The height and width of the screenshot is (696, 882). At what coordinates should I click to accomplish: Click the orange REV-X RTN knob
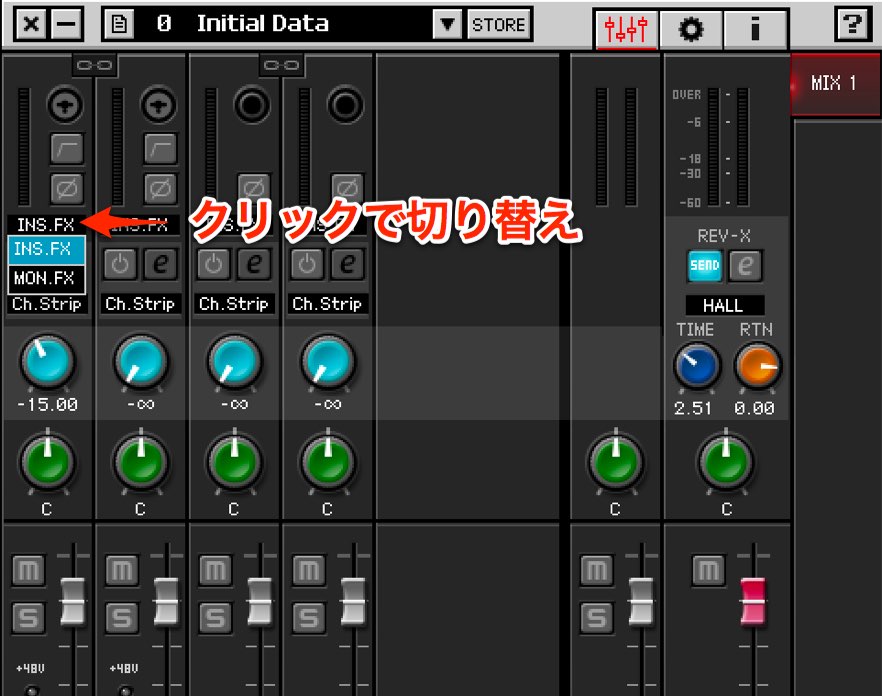point(758,366)
